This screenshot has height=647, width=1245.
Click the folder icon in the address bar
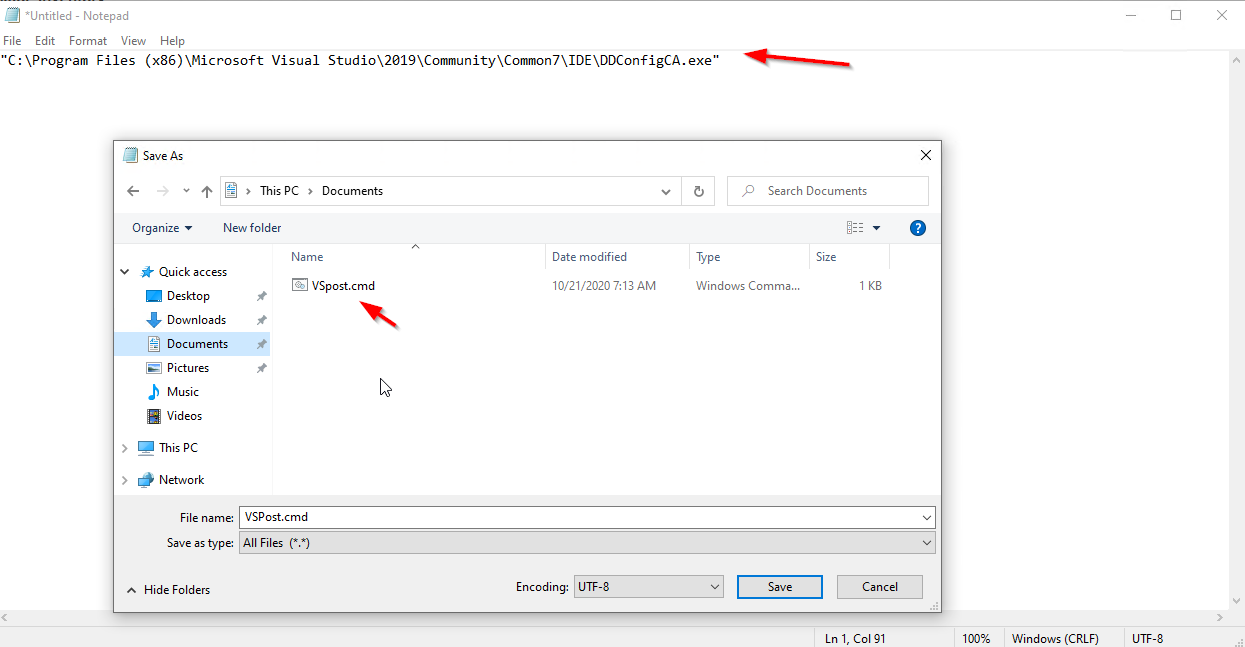coord(232,191)
